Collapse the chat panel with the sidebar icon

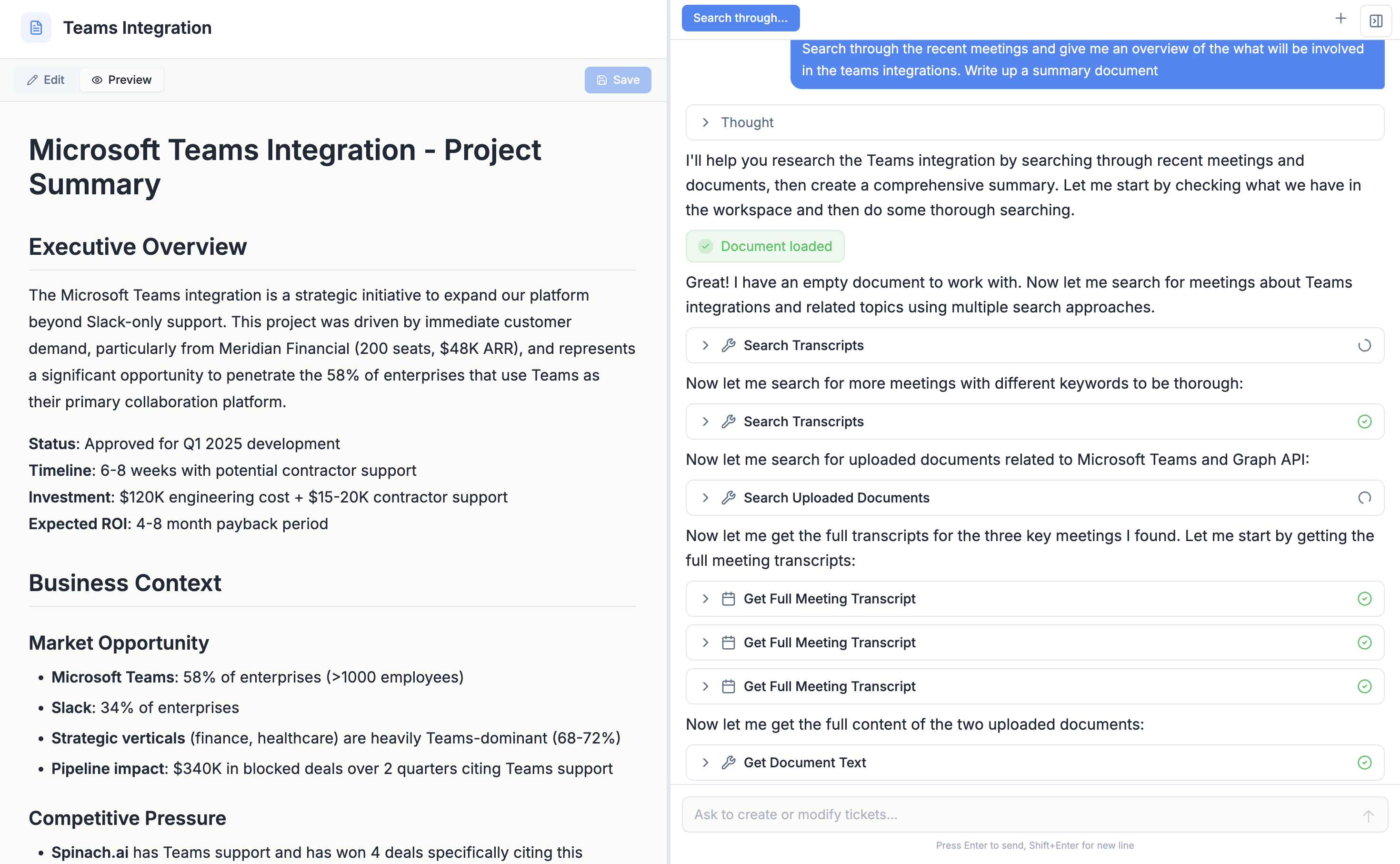pyautogui.click(x=1377, y=20)
